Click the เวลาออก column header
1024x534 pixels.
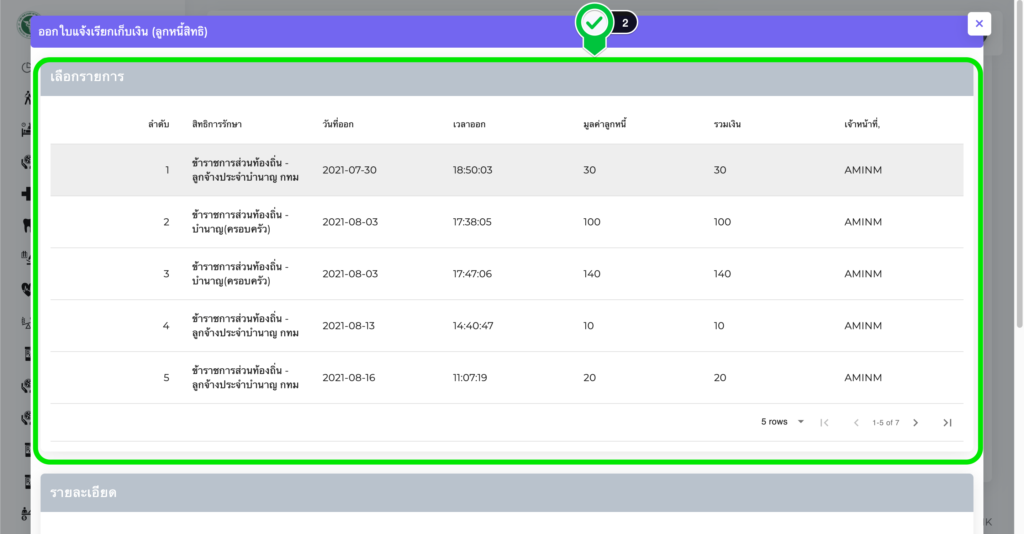pos(469,124)
